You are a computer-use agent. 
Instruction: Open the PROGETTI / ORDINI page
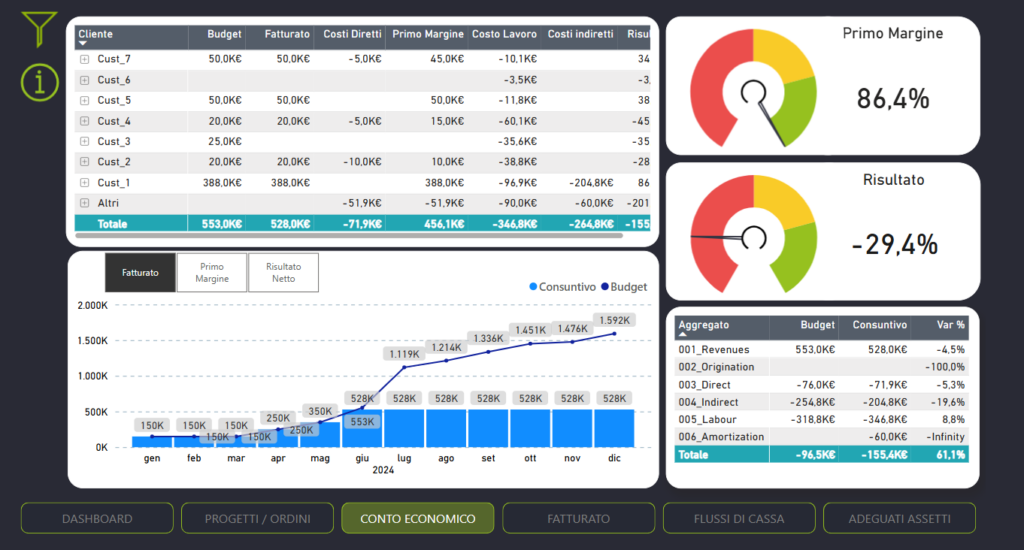click(x=257, y=518)
